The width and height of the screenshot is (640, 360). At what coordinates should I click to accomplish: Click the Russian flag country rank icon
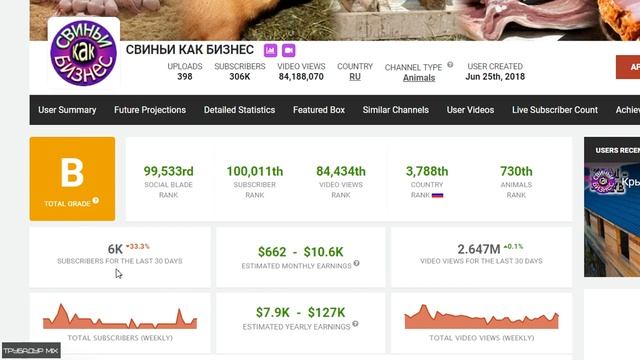[x=437, y=195]
